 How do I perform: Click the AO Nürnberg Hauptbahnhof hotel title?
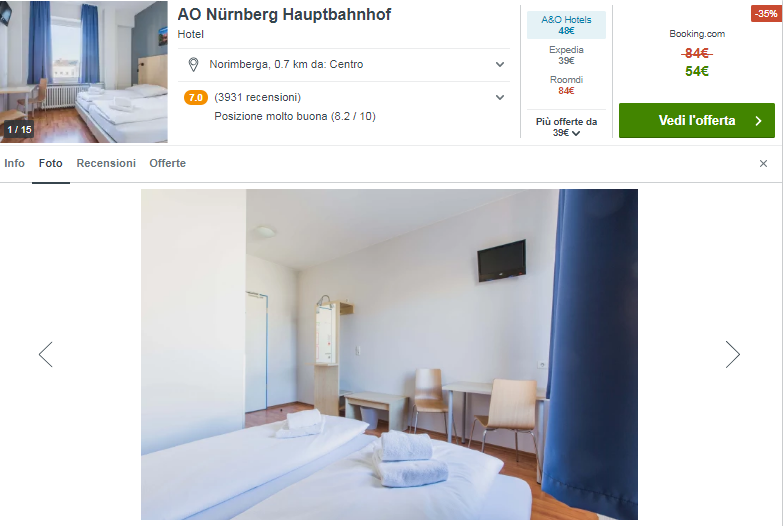[x=284, y=14]
